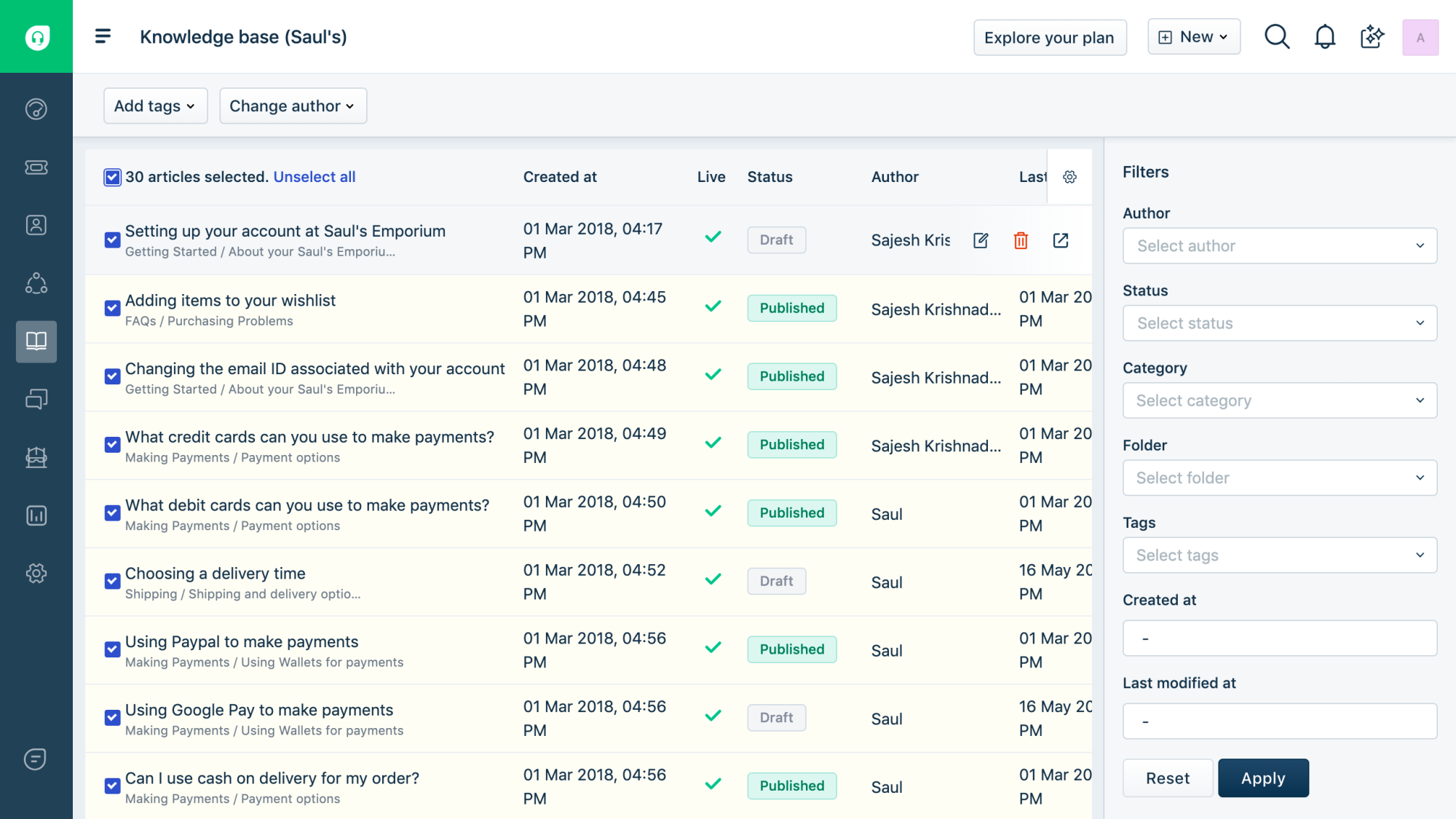Open the Tickets section in the sidebar

[36, 167]
